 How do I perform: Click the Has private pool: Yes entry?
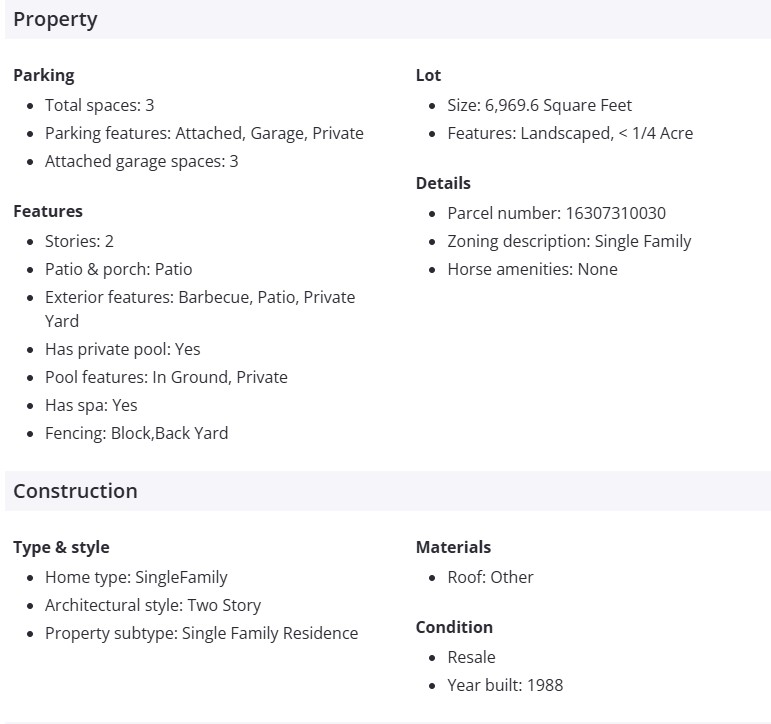[x=122, y=349]
